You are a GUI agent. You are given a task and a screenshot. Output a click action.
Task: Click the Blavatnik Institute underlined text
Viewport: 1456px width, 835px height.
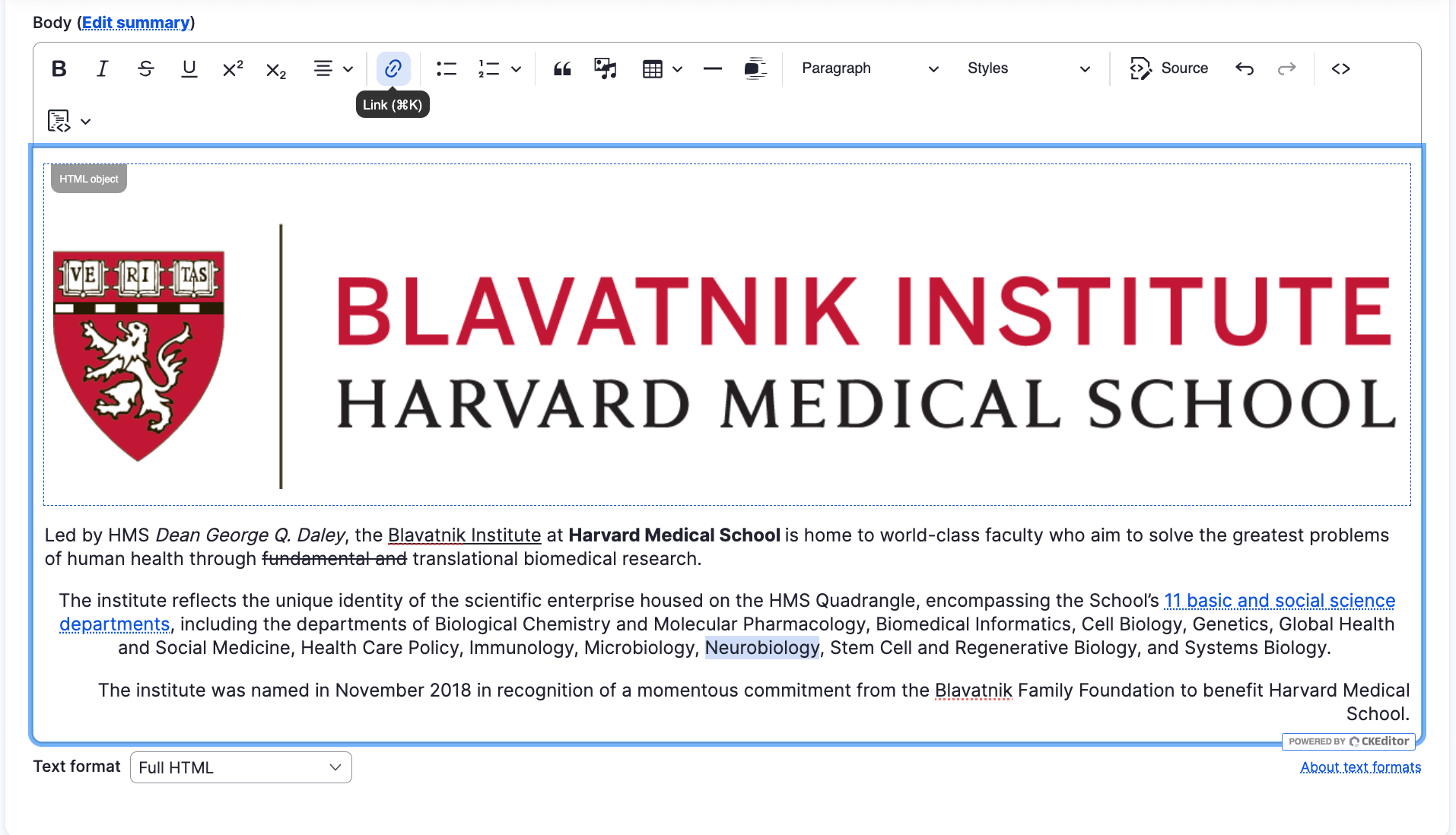tap(464, 535)
